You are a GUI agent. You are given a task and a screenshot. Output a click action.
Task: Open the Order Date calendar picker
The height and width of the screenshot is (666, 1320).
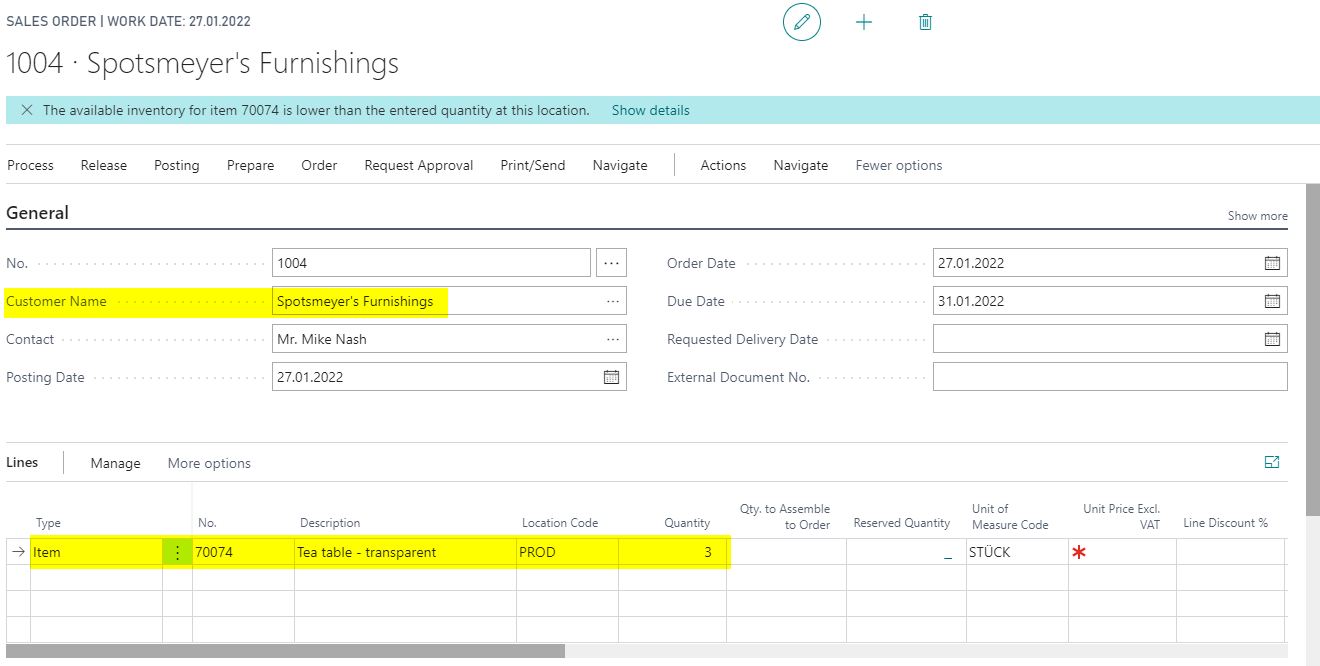tap(1272, 263)
